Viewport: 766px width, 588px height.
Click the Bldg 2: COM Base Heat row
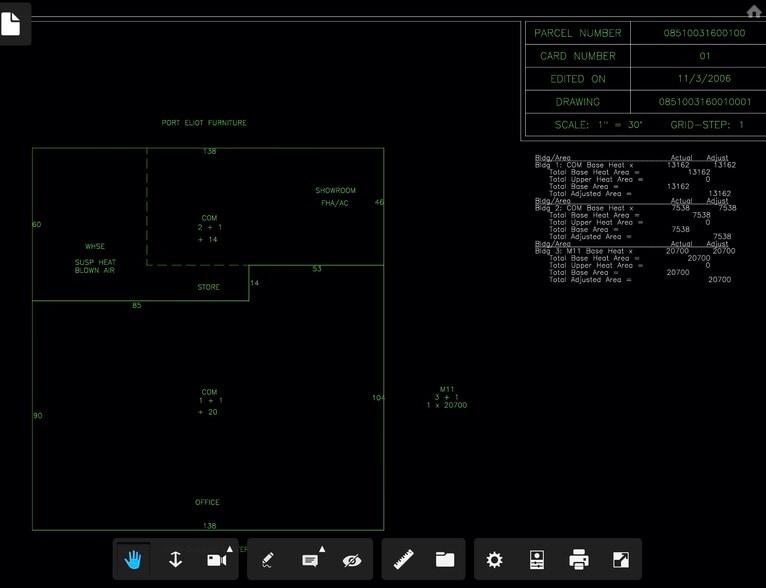635,208
